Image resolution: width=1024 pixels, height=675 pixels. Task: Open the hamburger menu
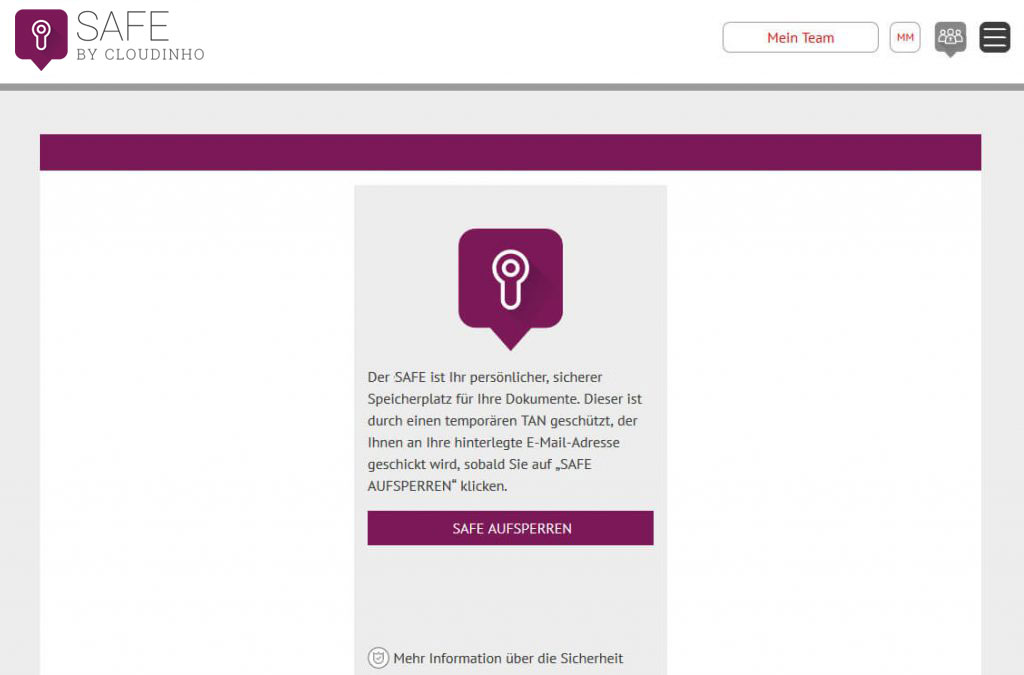[x=995, y=37]
